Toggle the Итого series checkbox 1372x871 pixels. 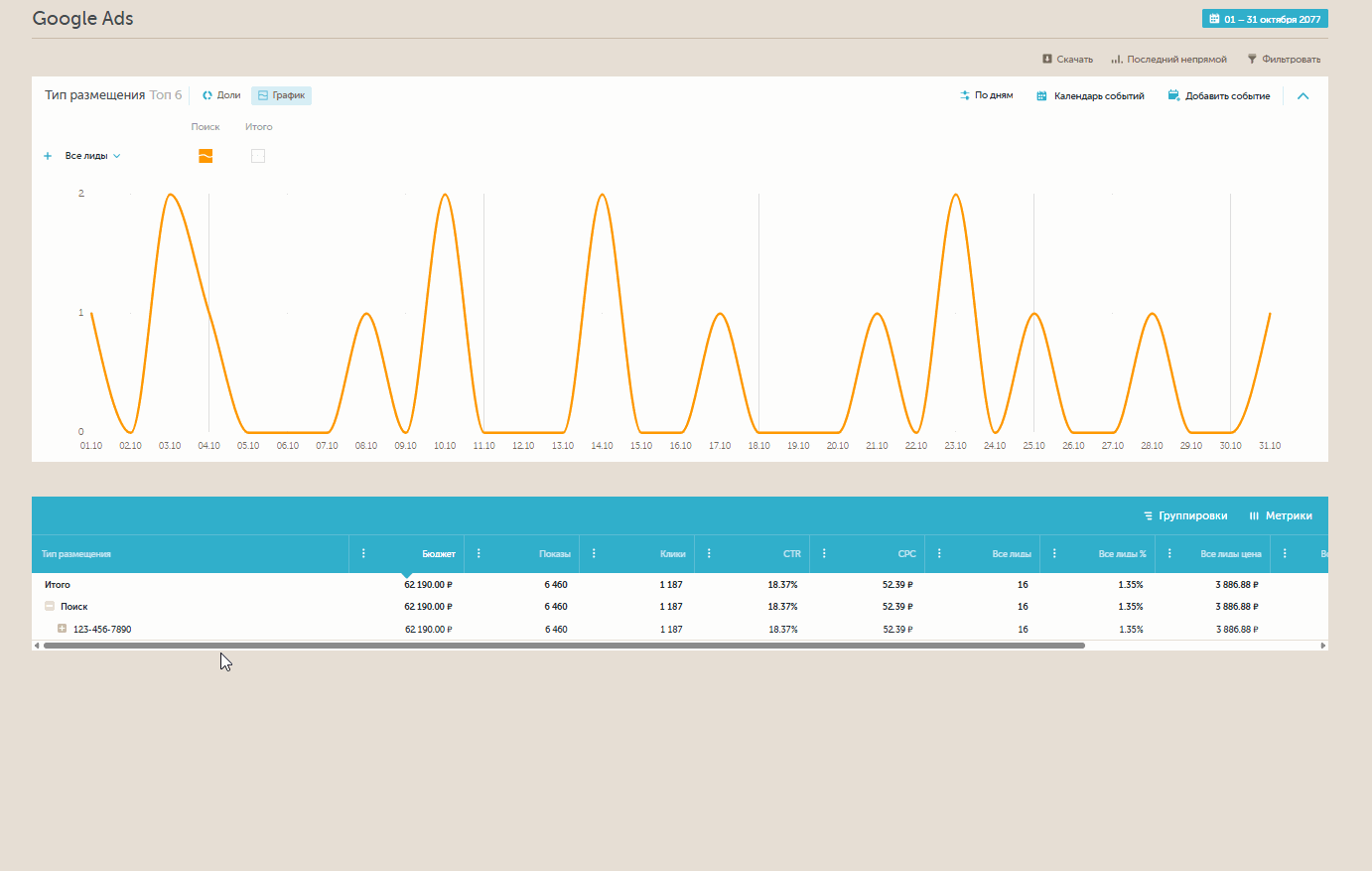pyautogui.click(x=258, y=156)
